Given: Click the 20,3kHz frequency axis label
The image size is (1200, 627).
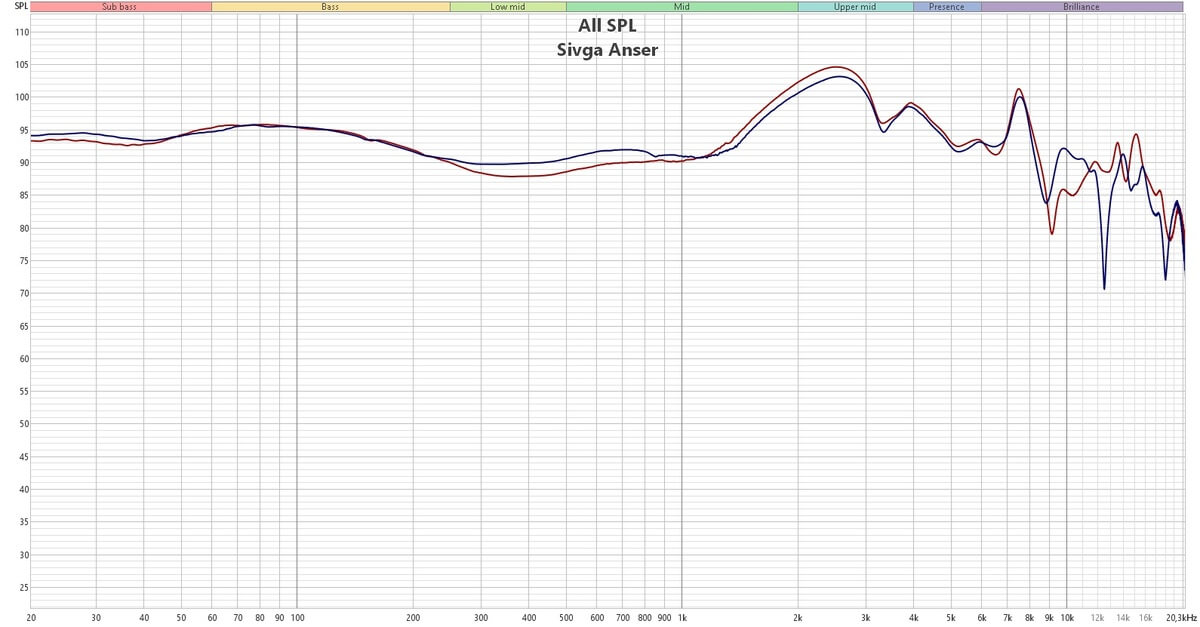Looking at the screenshot, I should [x=1180, y=618].
